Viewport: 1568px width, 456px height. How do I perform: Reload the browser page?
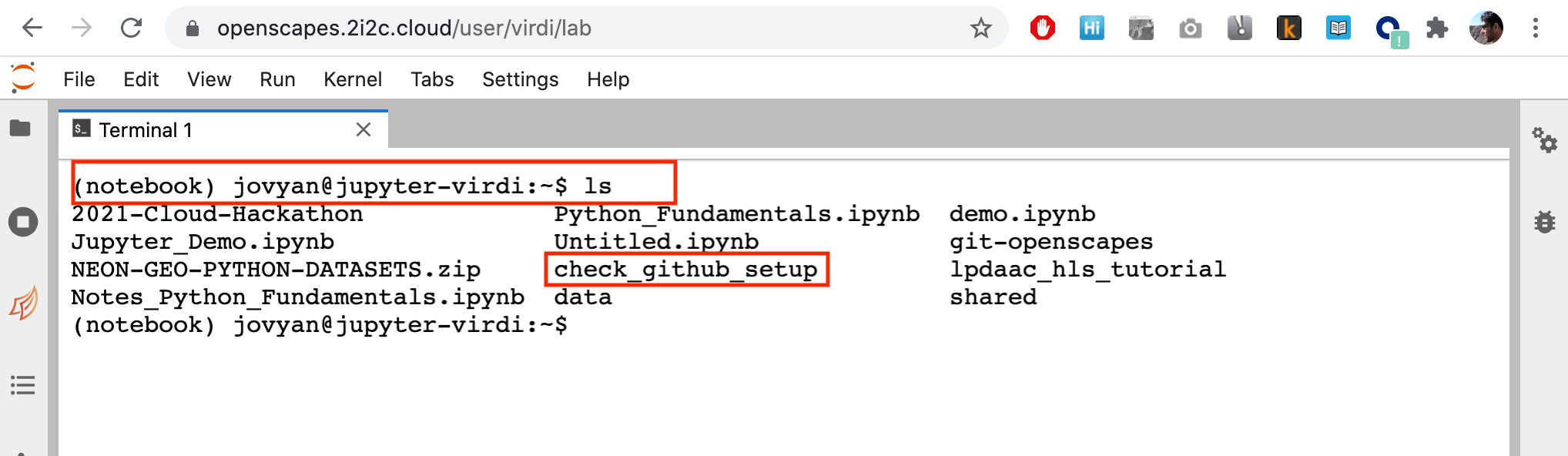[x=132, y=28]
